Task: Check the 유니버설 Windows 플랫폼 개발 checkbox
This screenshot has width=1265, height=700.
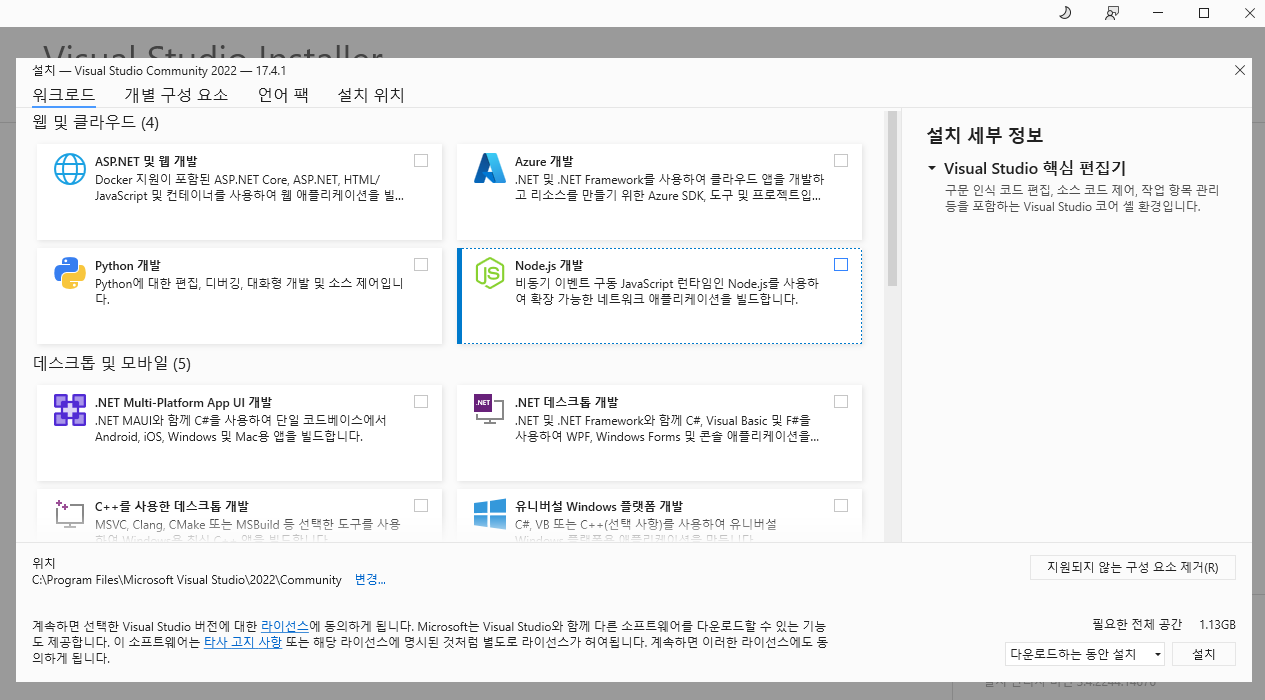Action: [841, 505]
